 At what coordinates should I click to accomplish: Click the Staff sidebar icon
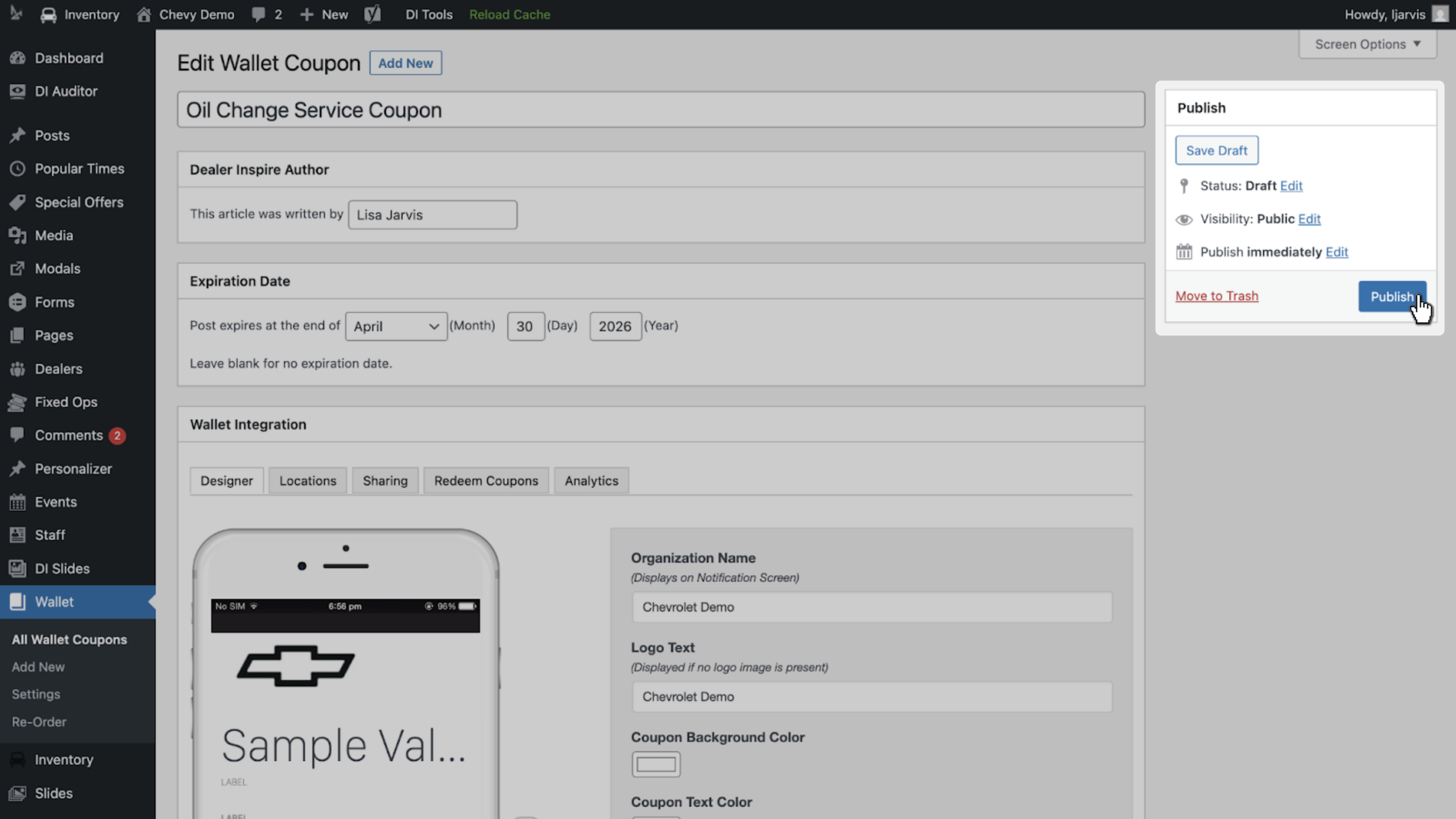(x=18, y=535)
